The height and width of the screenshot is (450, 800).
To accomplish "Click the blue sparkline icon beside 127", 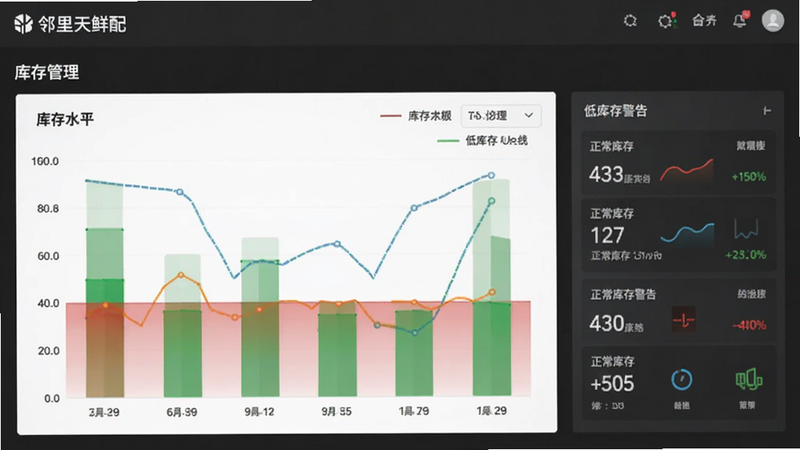I will pyautogui.click(x=687, y=233).
